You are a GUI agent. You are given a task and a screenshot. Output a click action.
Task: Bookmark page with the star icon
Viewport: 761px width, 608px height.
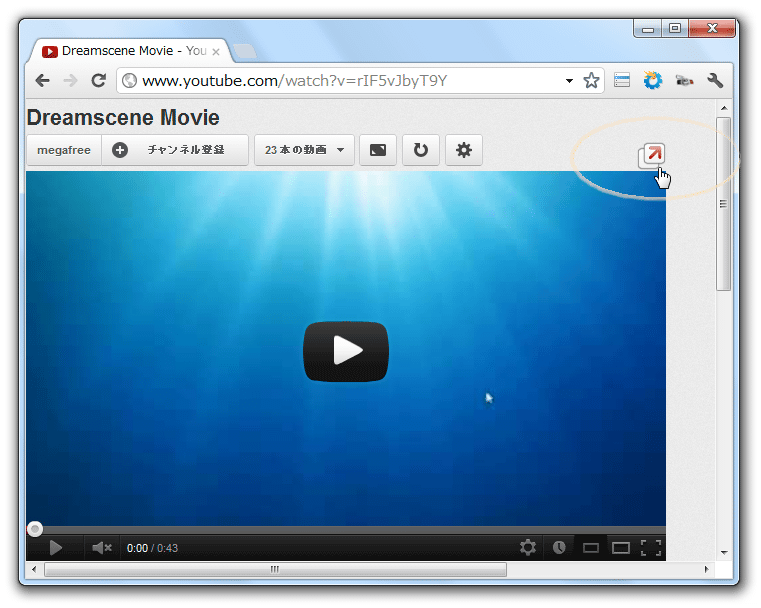pyautogui.click(x=591, y=81)
